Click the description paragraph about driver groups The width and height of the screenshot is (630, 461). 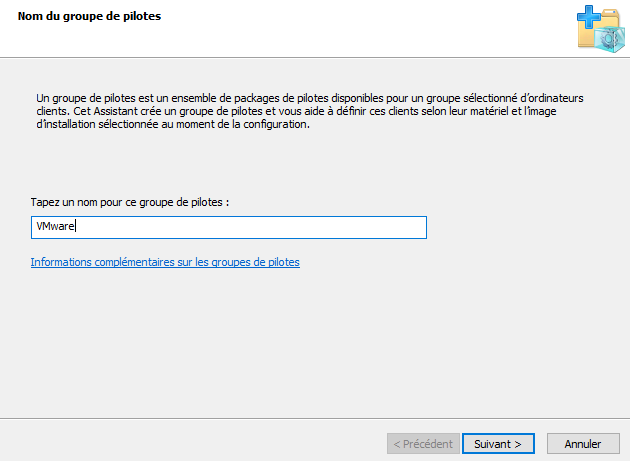point(309,111)
